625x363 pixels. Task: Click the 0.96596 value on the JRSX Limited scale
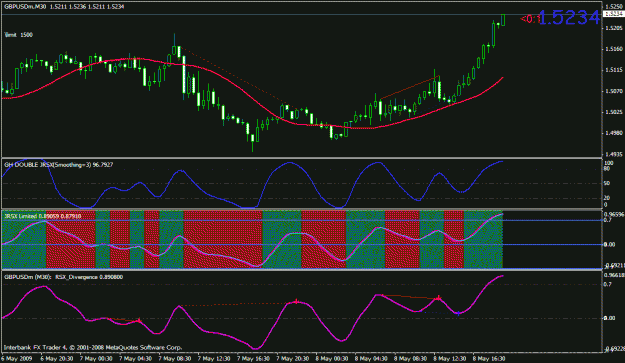click(614, 214)
